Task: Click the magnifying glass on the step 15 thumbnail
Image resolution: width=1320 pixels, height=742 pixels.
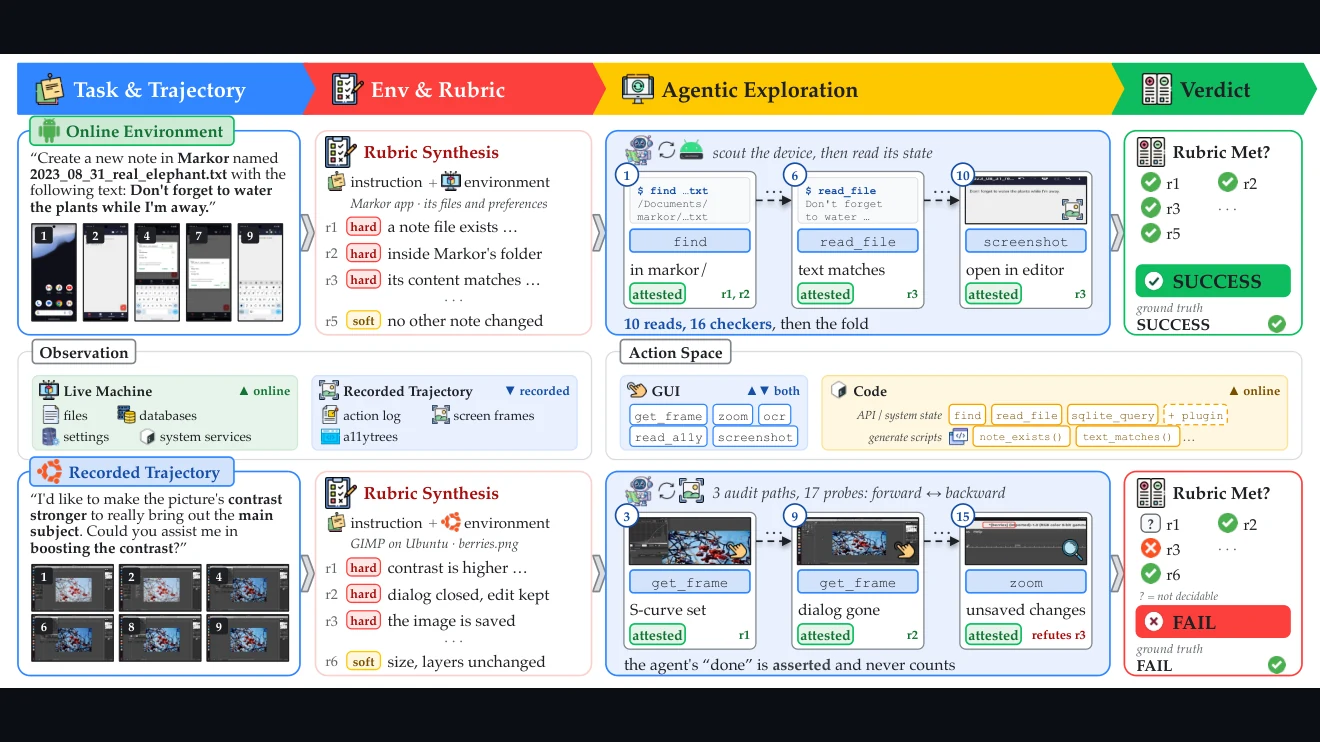Action: coord(1072,548)
